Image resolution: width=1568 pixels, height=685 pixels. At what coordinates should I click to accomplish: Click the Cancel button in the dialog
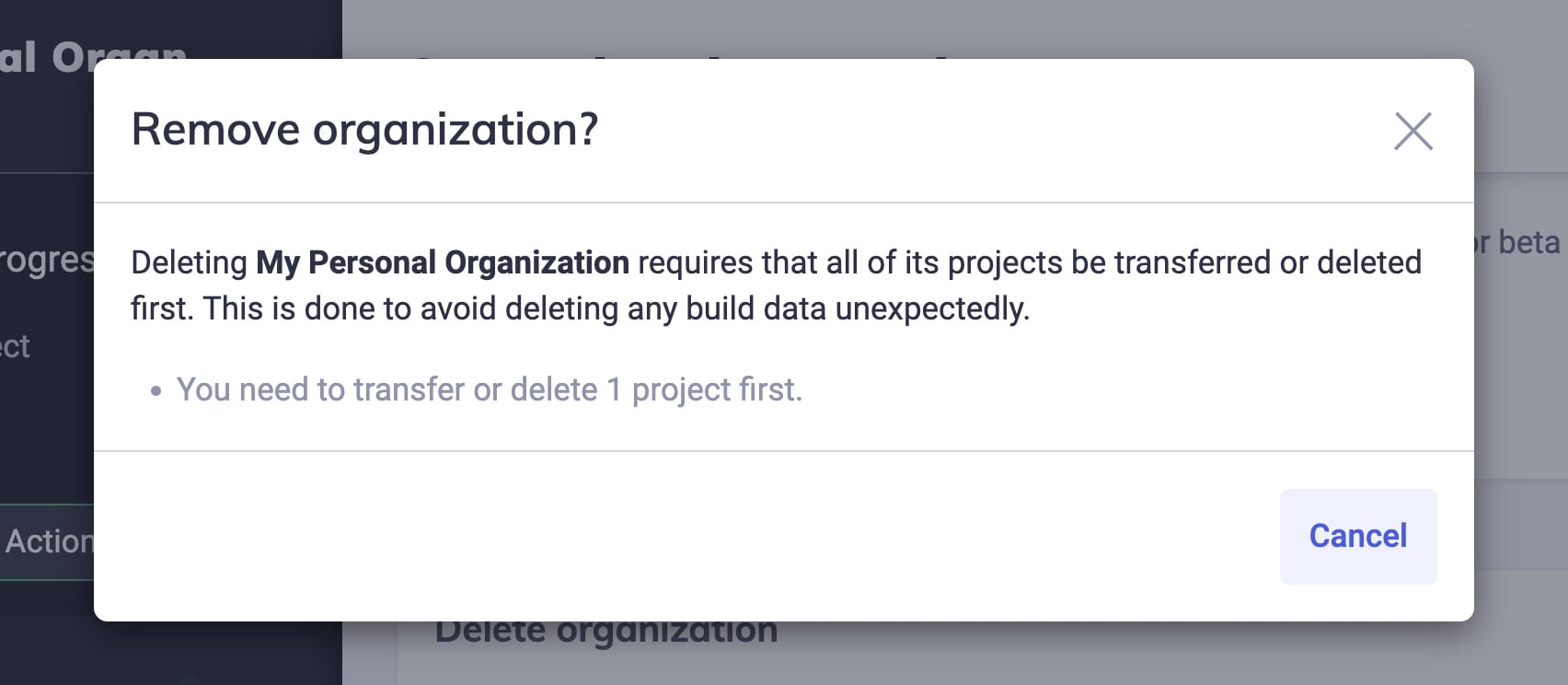[1357, 536]
